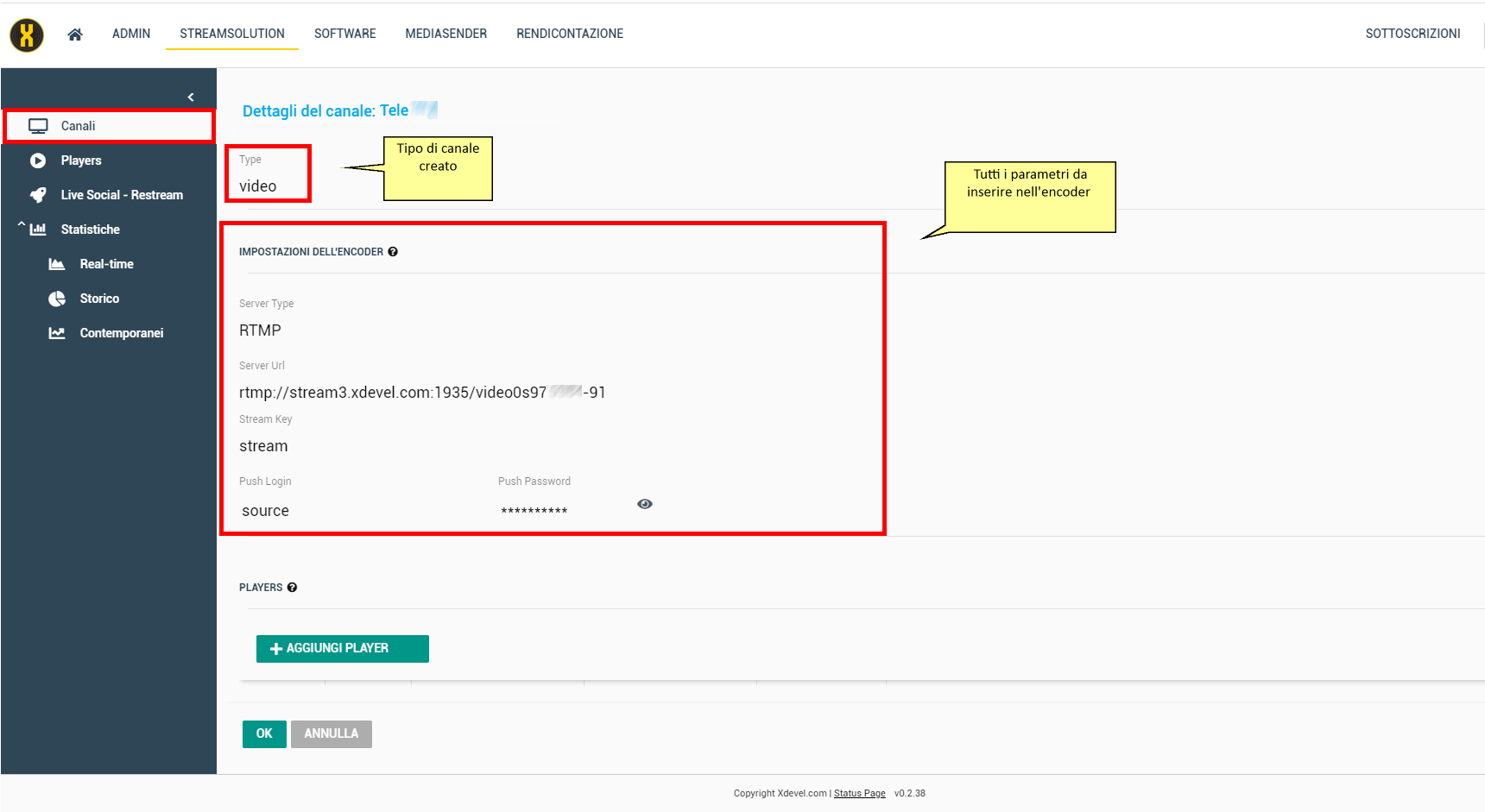
Task: Click the Contemporanei line chart icon
Action: tap(57, 333)
